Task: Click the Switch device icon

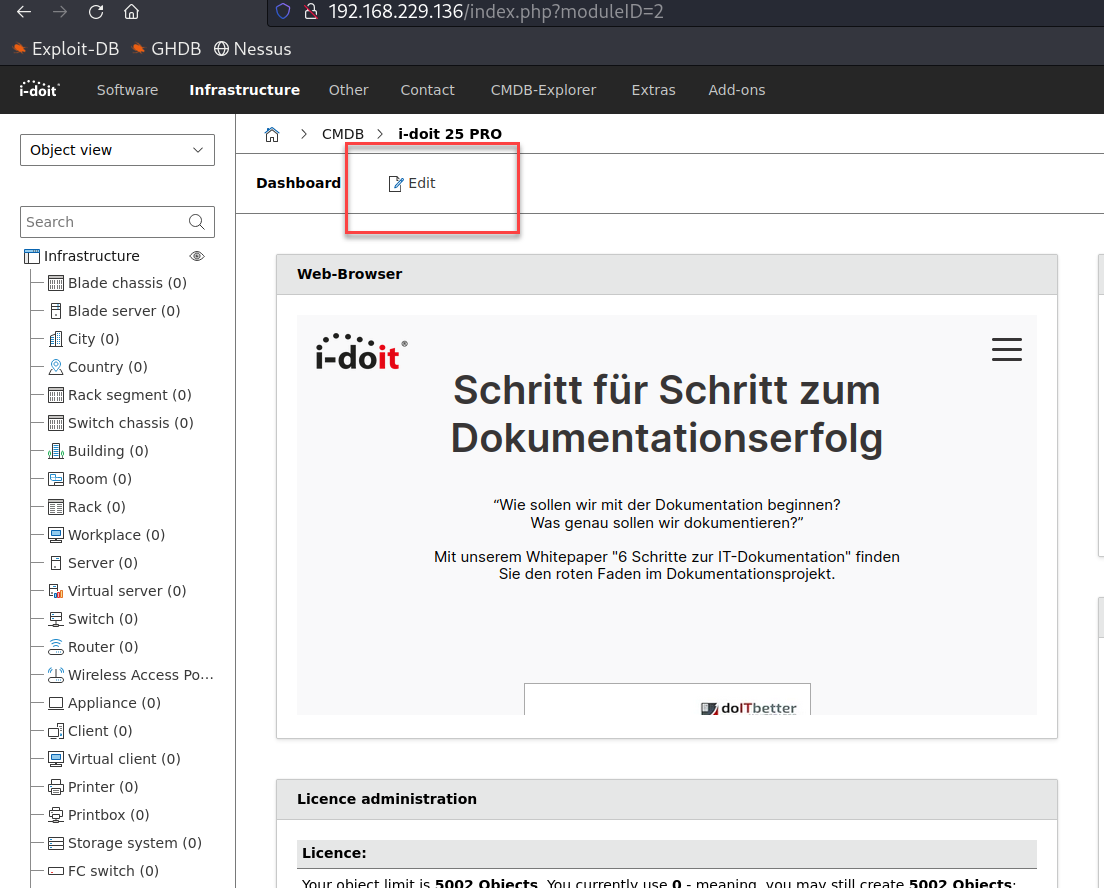Action: coord(56,619)
